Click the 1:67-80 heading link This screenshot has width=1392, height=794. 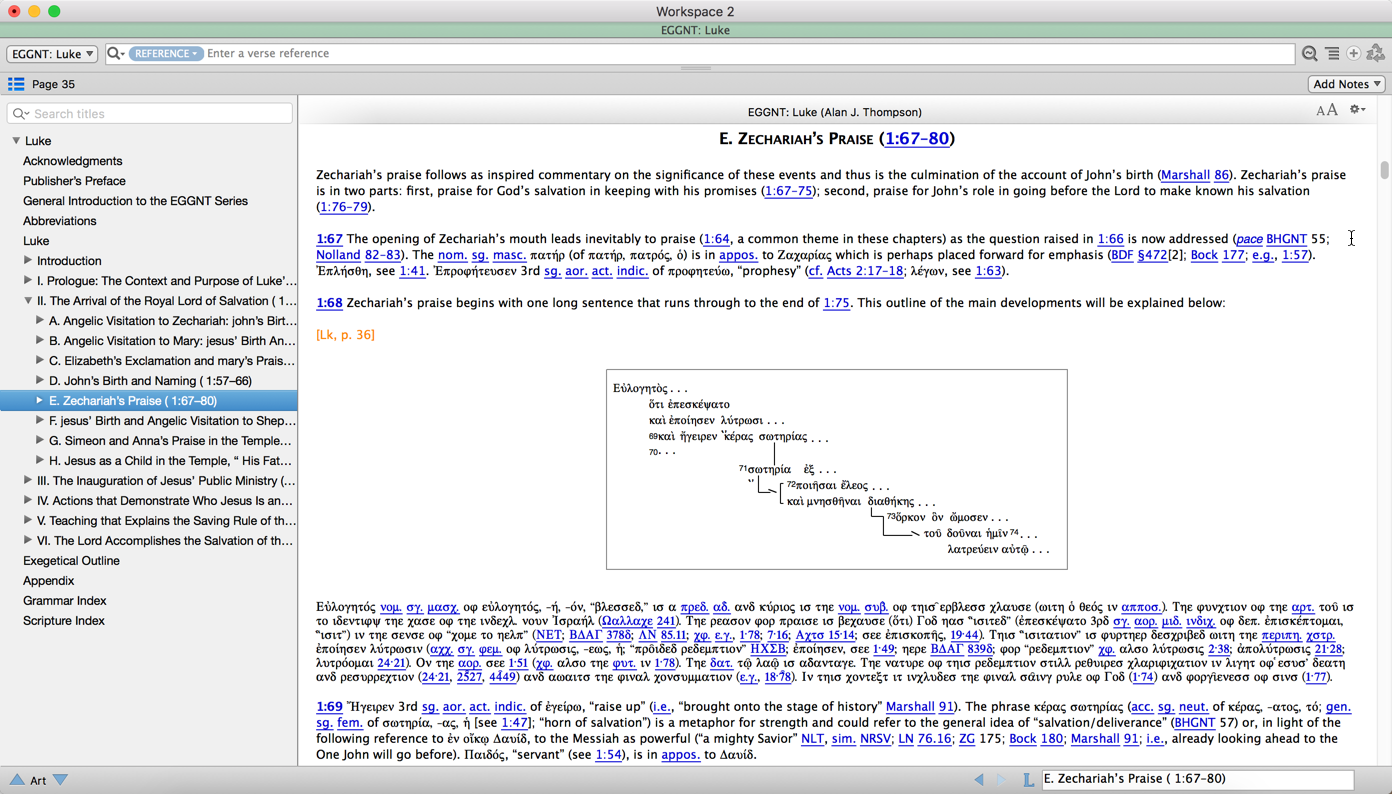click(917, 139)
